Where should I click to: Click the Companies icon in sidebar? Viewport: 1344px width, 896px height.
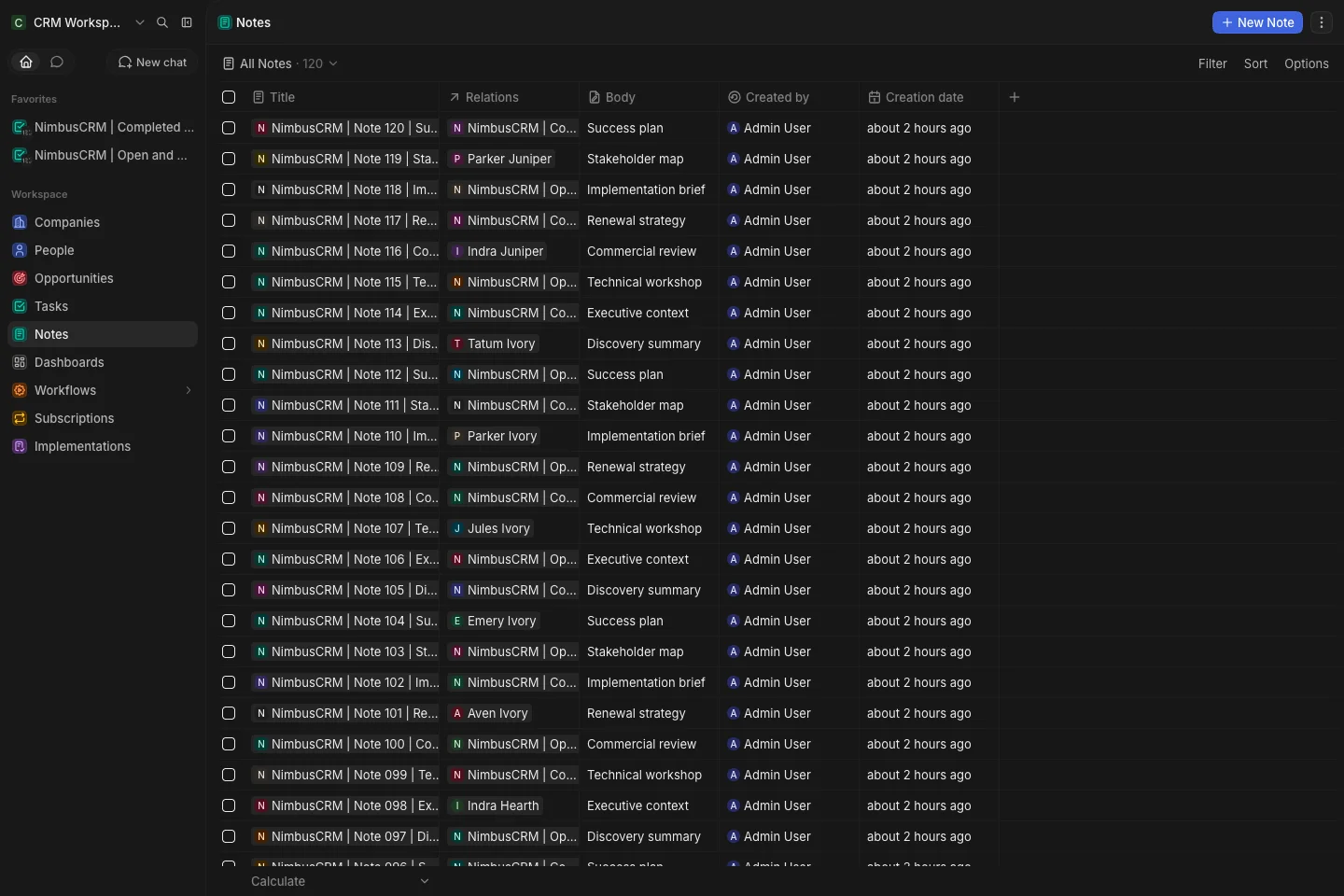coord(20,222)
